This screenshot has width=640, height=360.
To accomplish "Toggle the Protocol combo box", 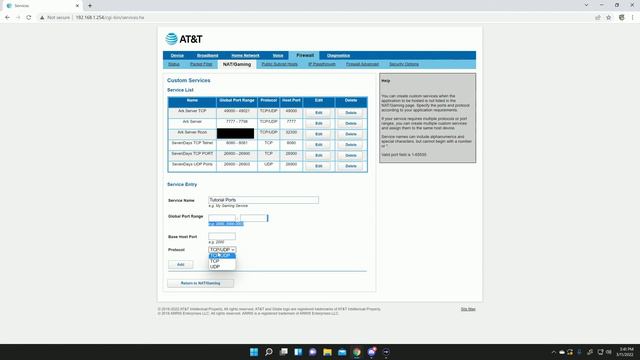I will [x=222, y=249].
